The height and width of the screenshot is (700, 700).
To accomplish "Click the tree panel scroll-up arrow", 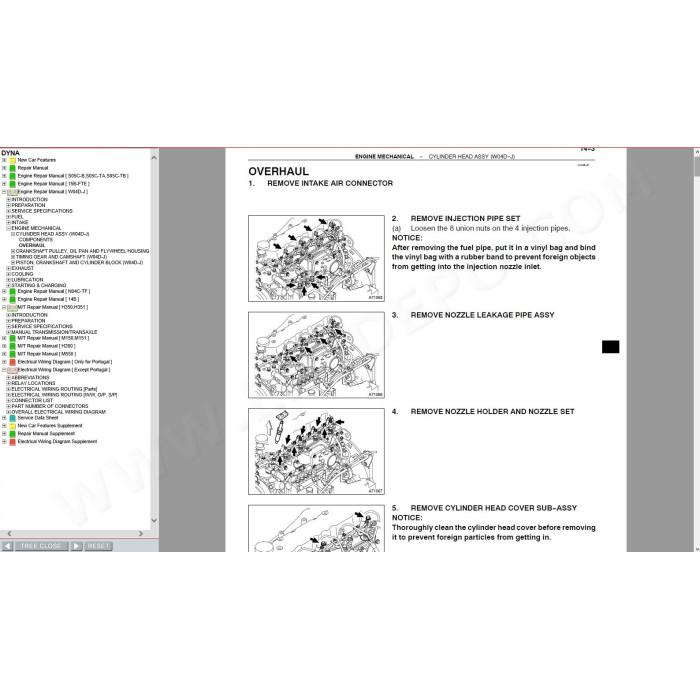I will 154,158.
